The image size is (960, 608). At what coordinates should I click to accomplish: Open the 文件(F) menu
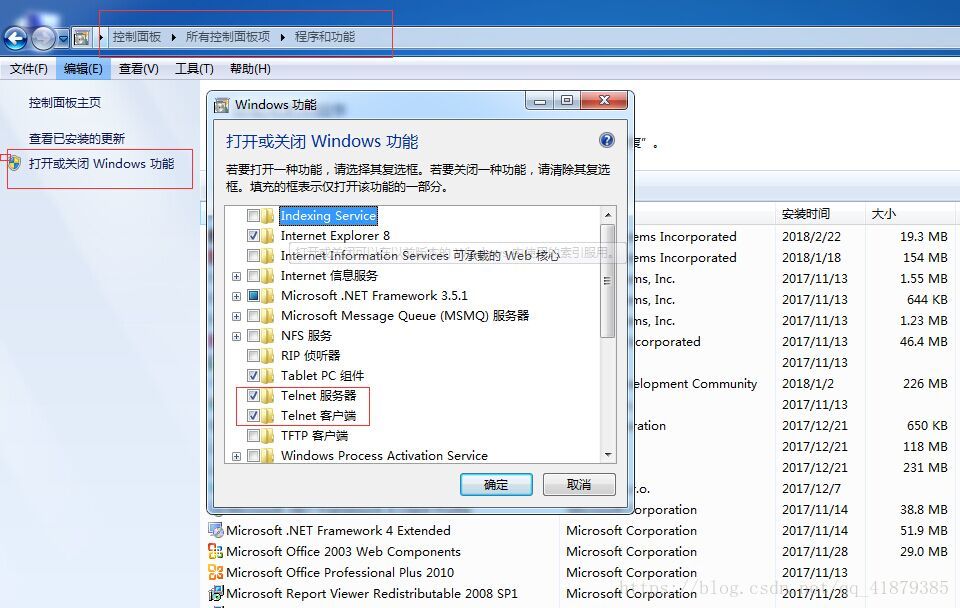(28, 69)
